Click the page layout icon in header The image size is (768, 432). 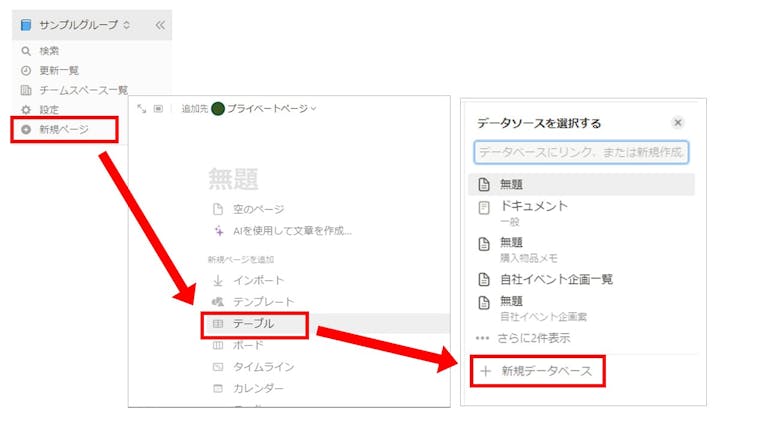(158, 108)
